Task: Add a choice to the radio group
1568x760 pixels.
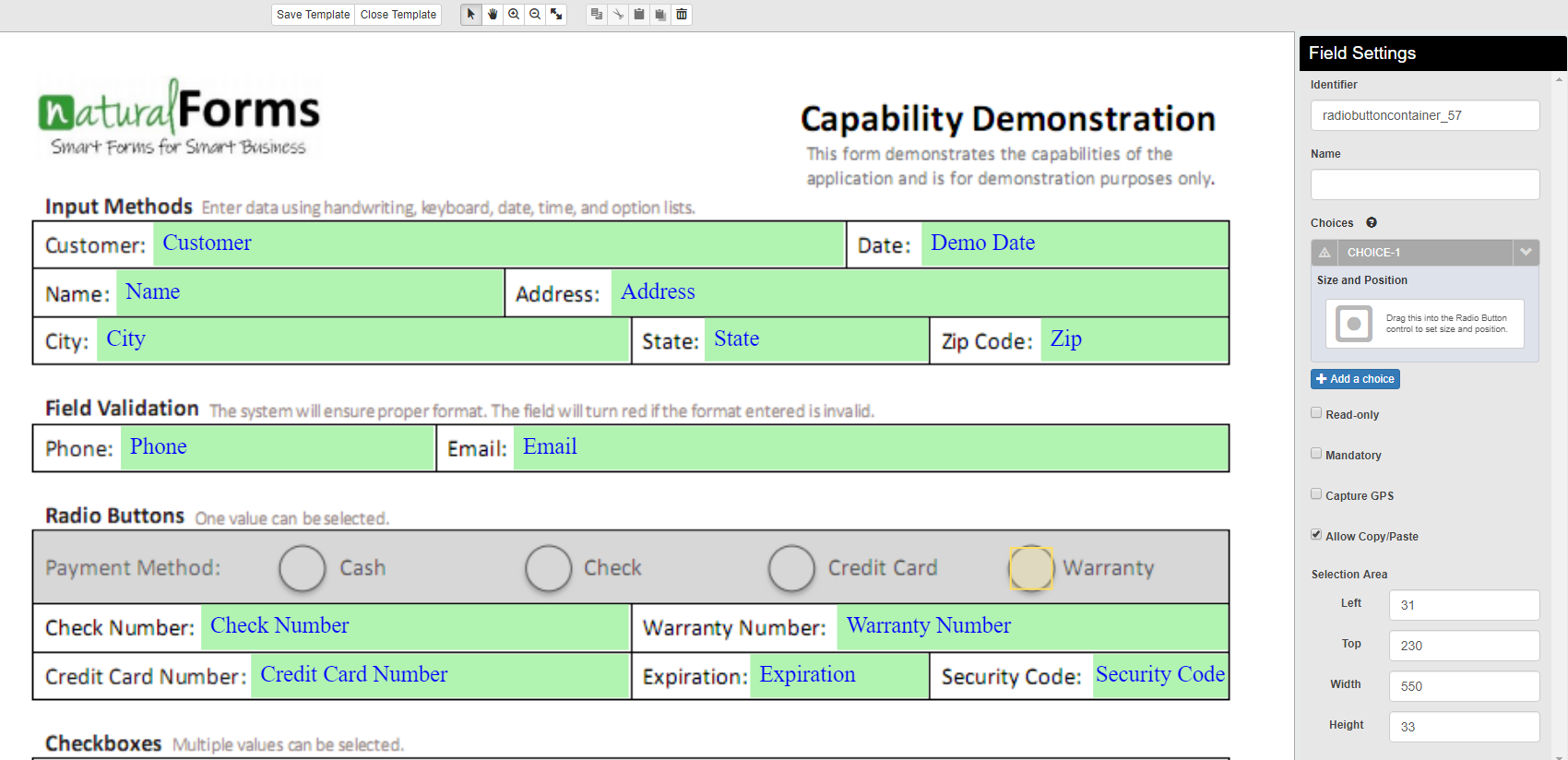Action: pos(1356,379)
